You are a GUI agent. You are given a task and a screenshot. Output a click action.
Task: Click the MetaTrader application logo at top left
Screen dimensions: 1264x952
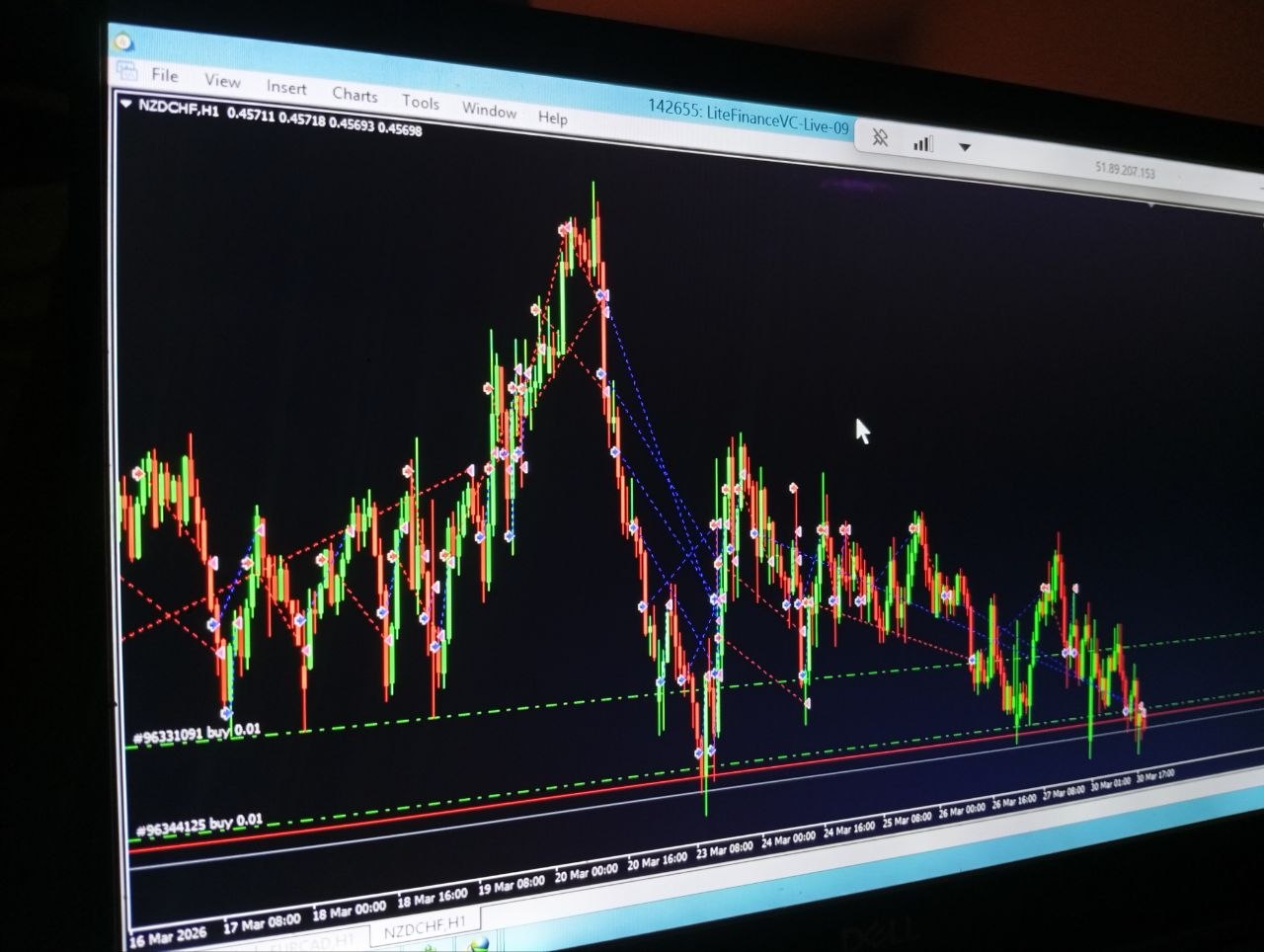122,41
